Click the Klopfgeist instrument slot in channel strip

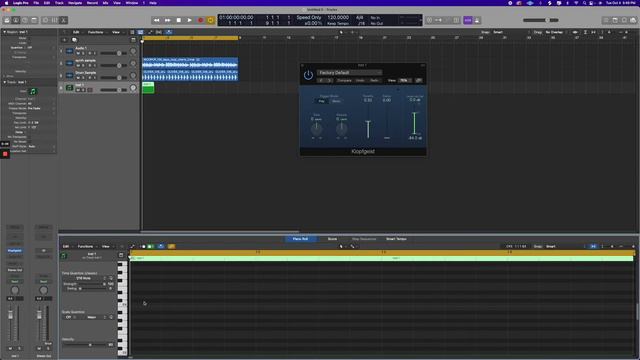point(15,251)
